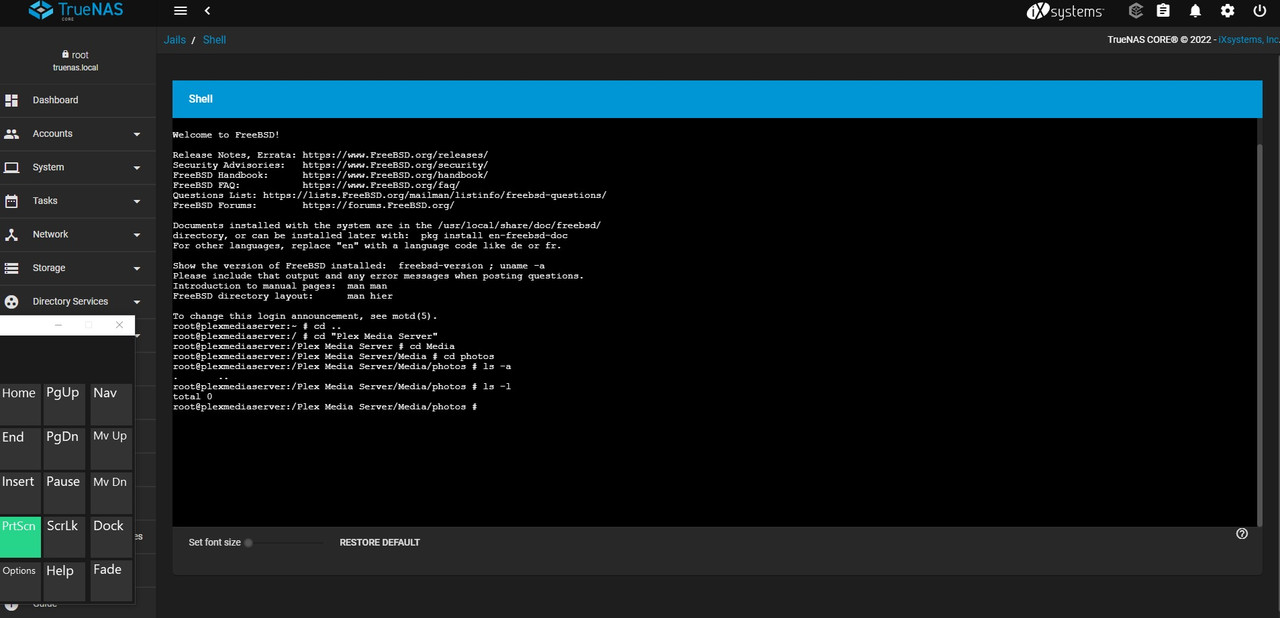Click the Pause key on the on-screen keyboard
The width and height of the screenshot is (1280, 618).
coord(63,492)
